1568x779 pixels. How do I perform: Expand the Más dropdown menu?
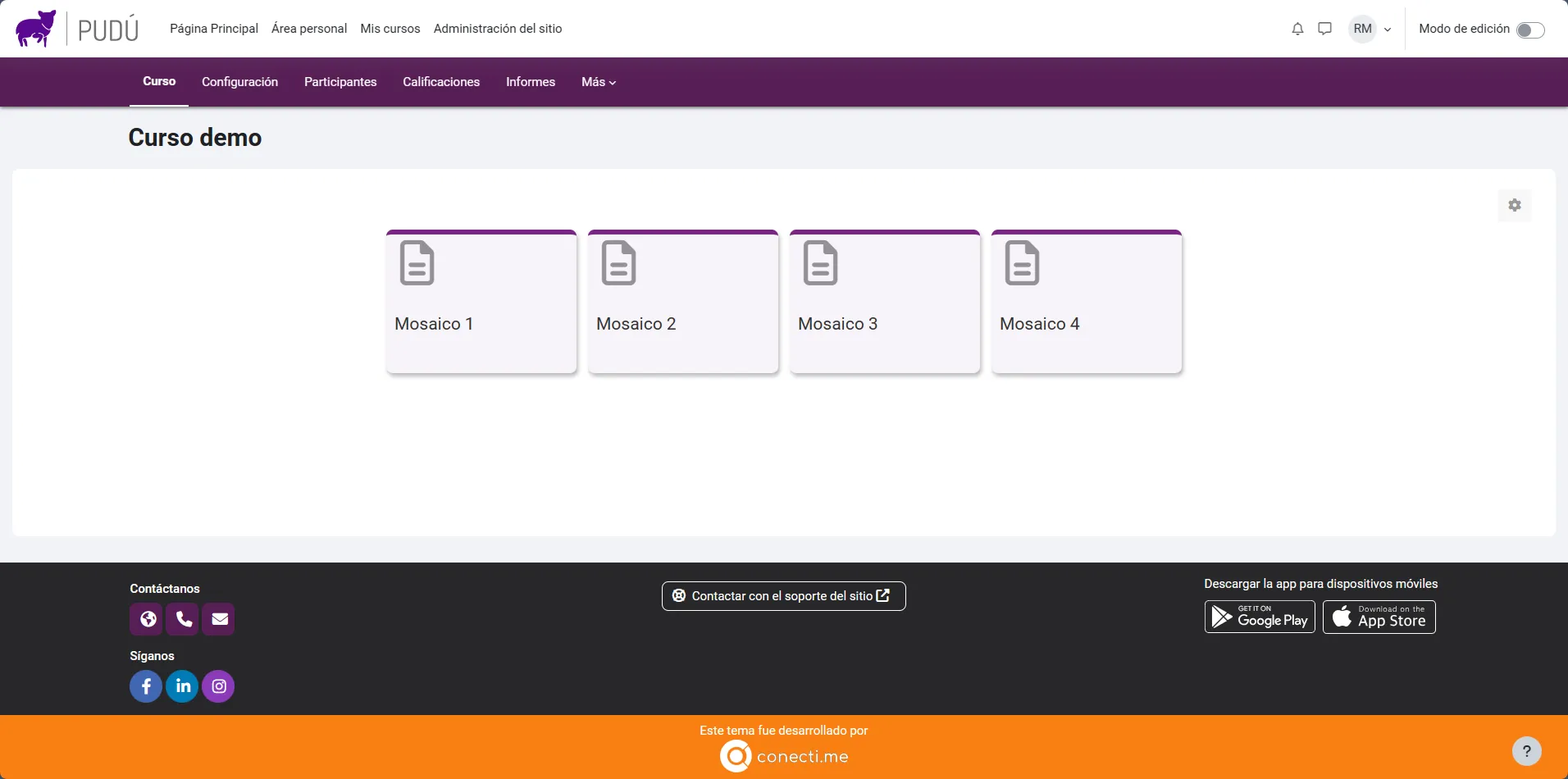[x=598, y=82]
